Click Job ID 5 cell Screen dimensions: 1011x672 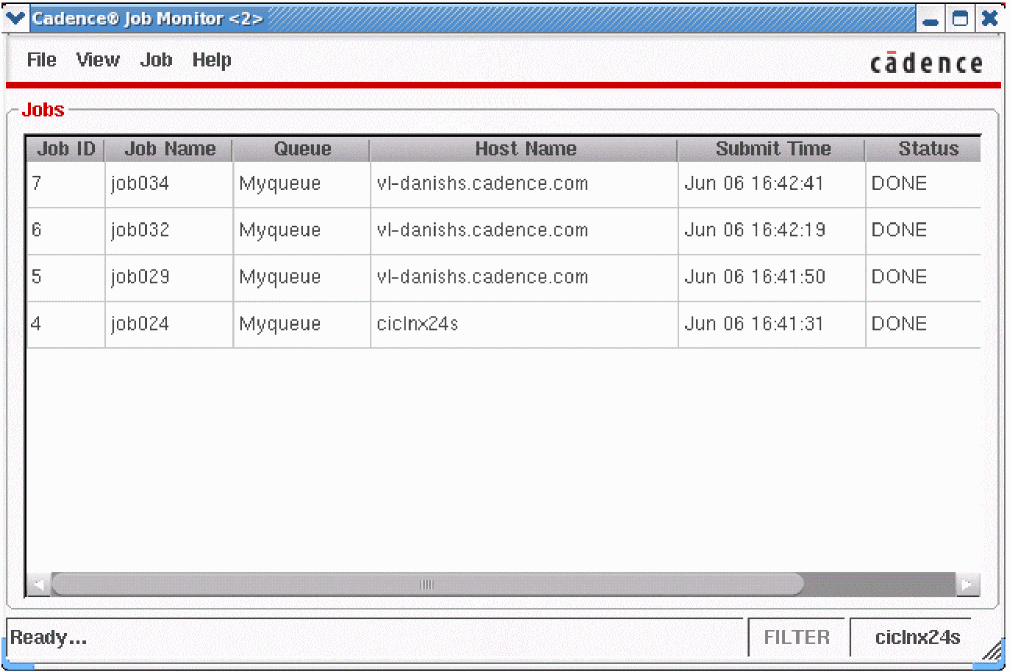66,278
